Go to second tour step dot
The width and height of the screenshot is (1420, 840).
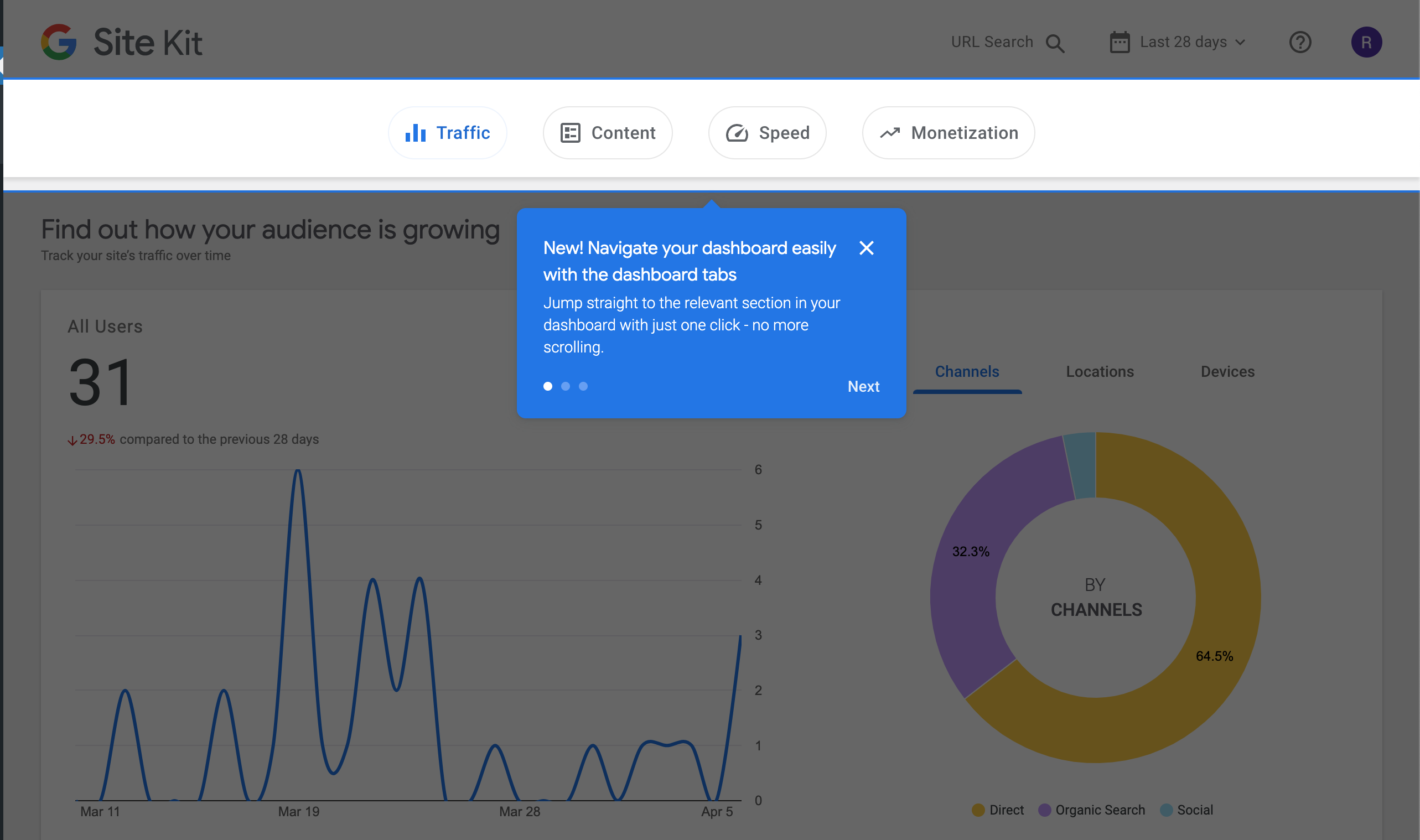pyautogui.click(x=566, y=386)
